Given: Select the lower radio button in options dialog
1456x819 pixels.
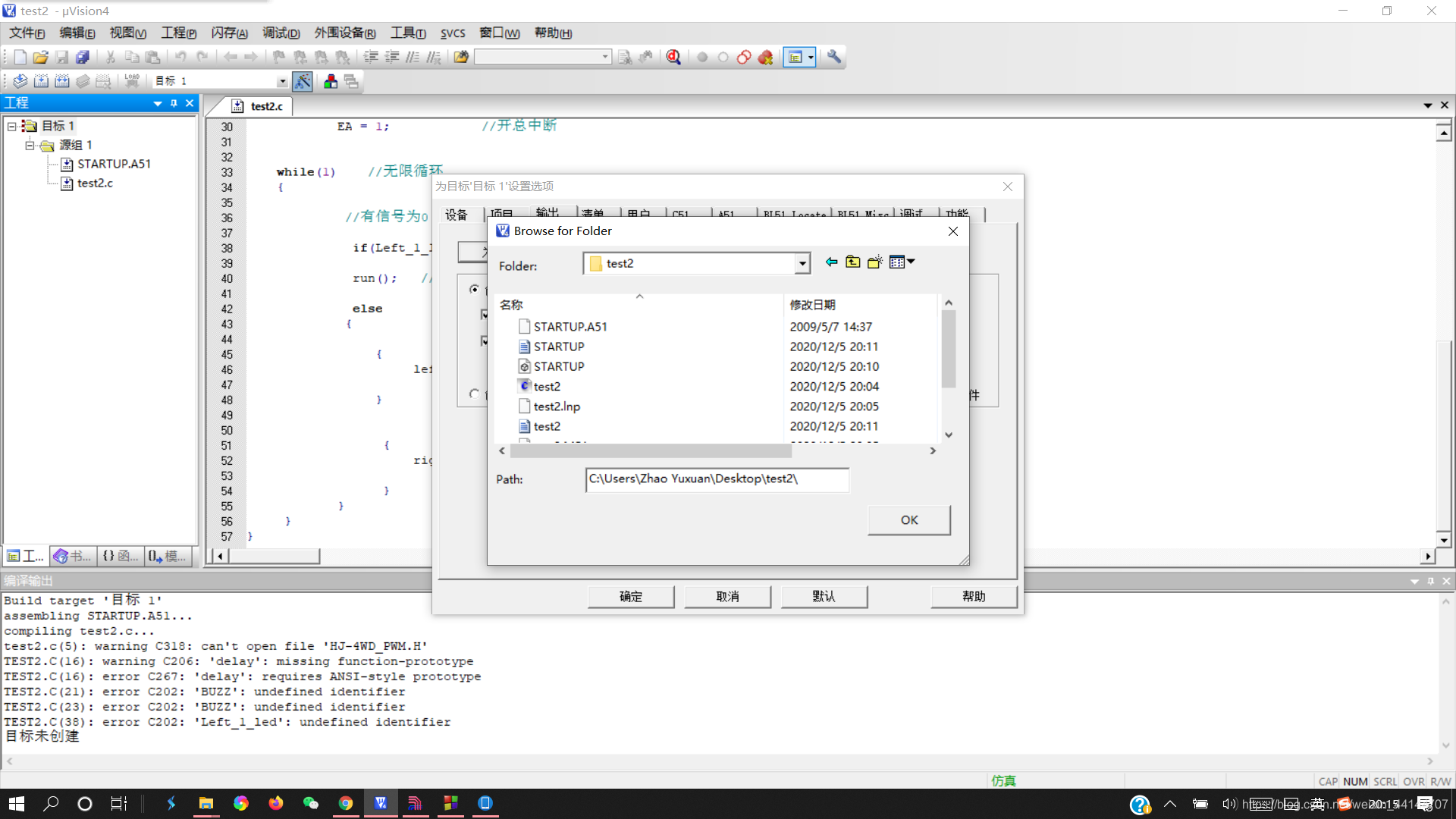Looking at the screenshot, I should click(475, 394).
